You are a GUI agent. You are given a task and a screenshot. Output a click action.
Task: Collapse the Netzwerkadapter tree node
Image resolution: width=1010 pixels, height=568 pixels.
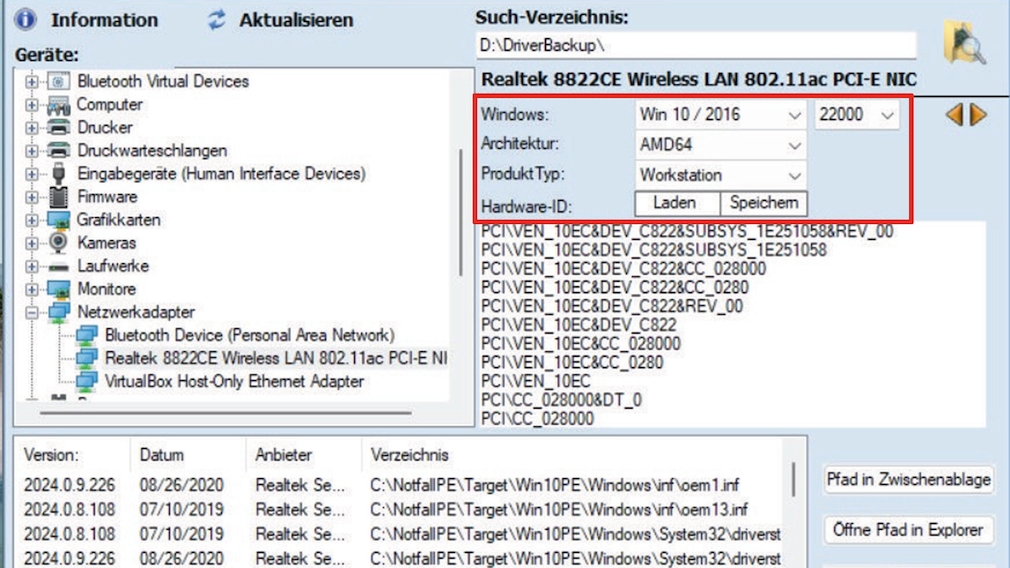point(32,313)
